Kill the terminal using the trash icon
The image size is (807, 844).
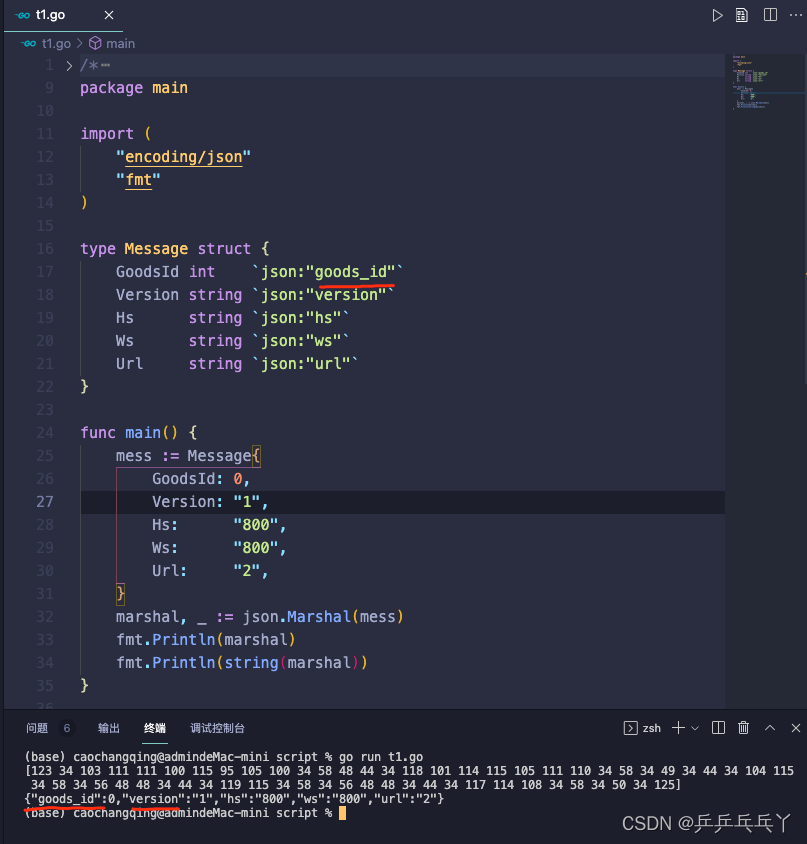click(744, 728)
